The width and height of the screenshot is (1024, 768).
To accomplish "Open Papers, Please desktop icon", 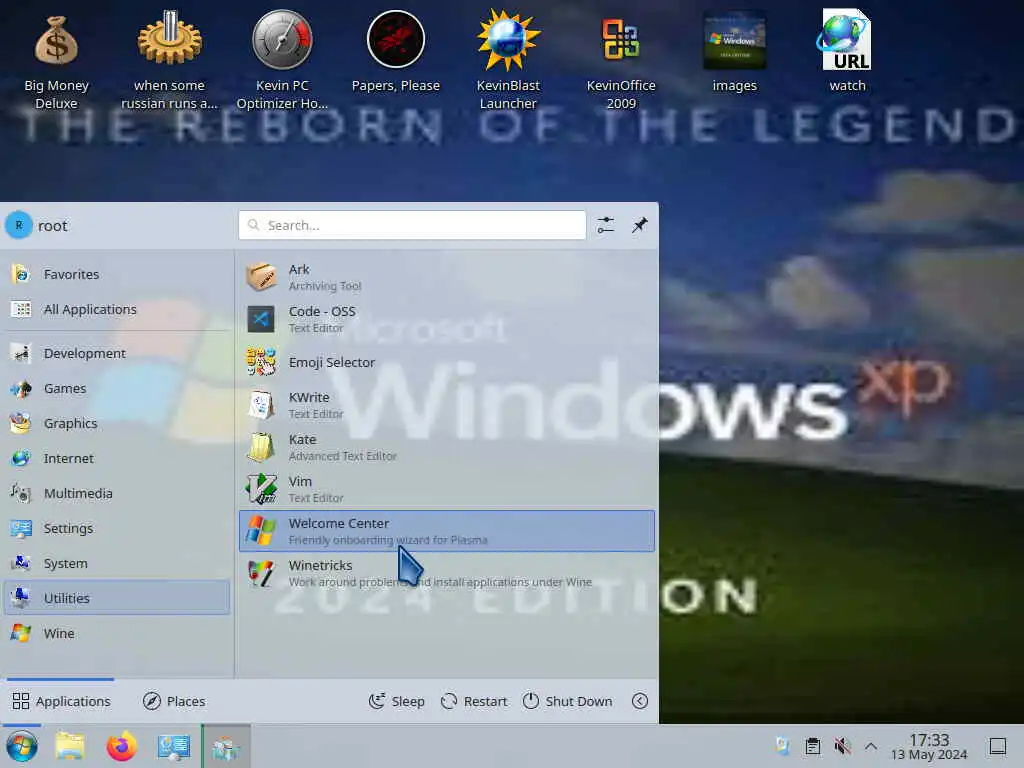I will point(396,51).
